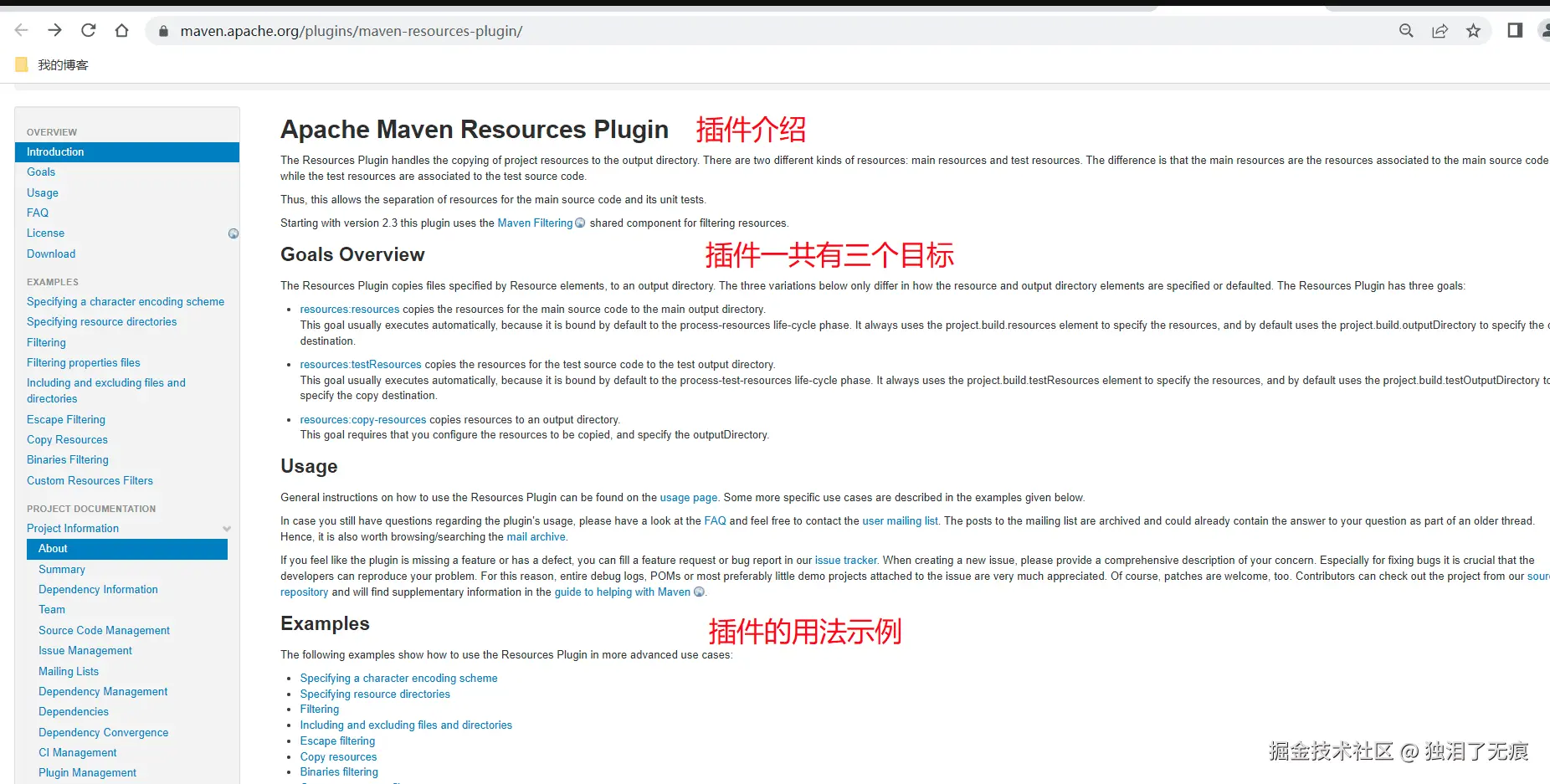The width and height of the screenshot is (1550, 784).
Task: Open the Dependencies project page
Action: click(x=74, y=712)
